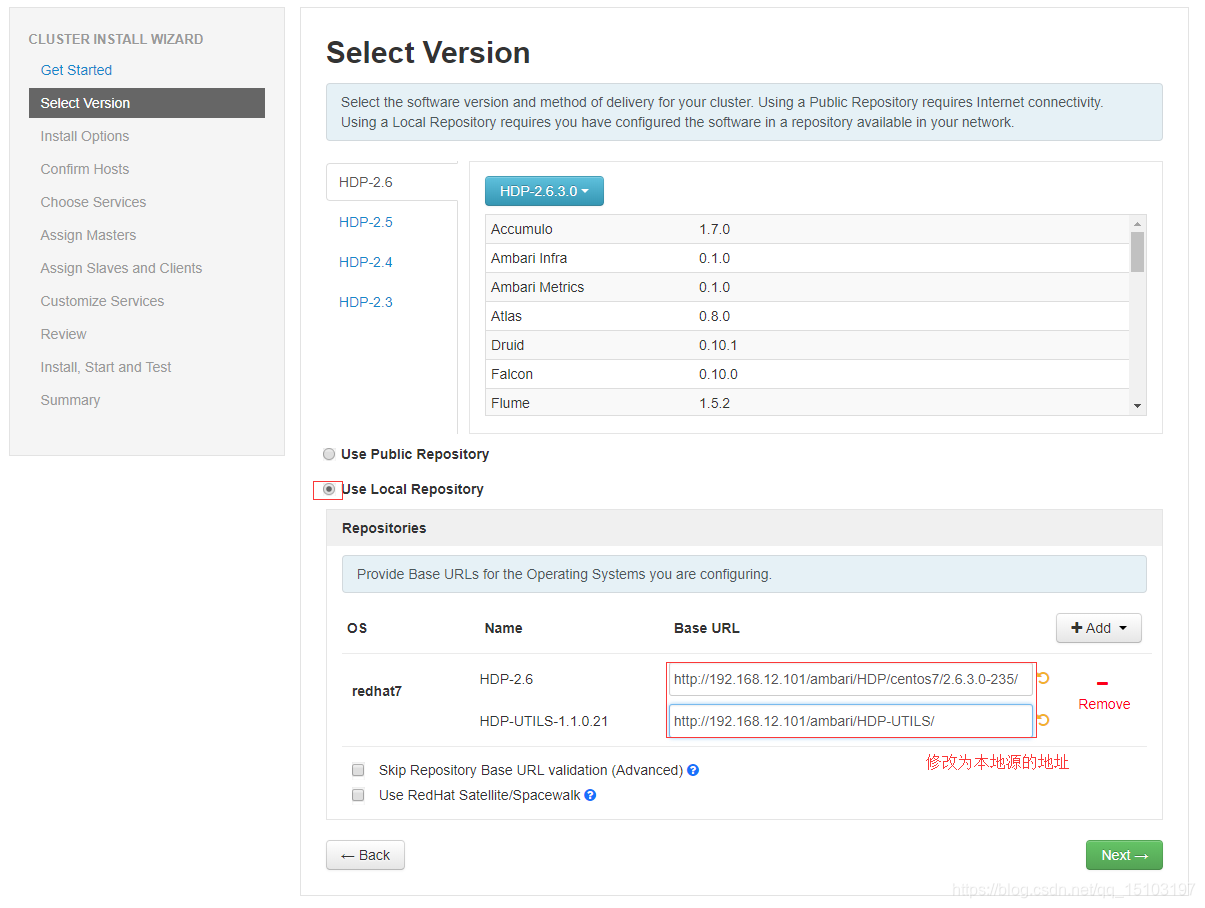The image size is (1205, 908).
Task: Go to Review wizard step
Action: [63, 334]
